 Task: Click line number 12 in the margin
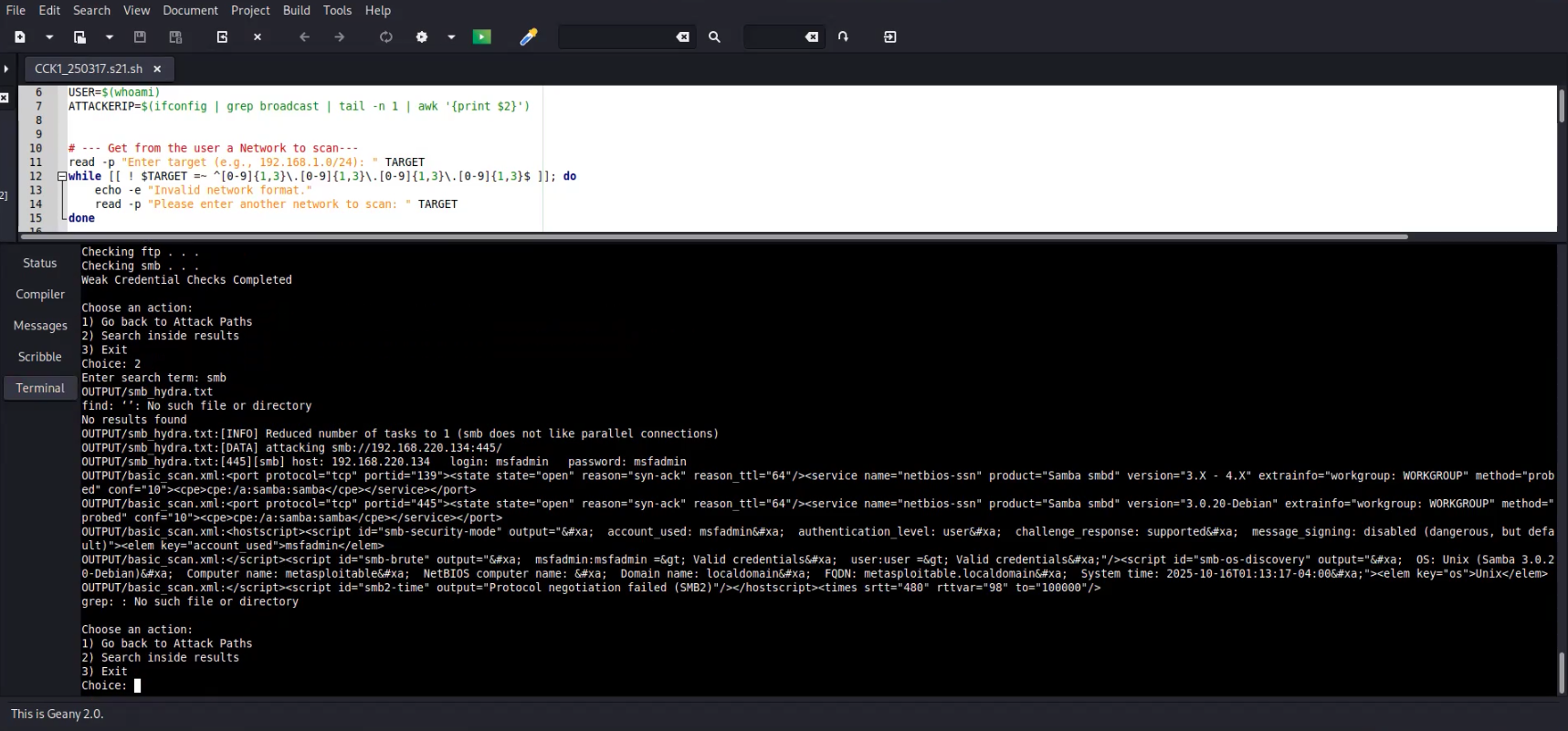click(36, 176)
